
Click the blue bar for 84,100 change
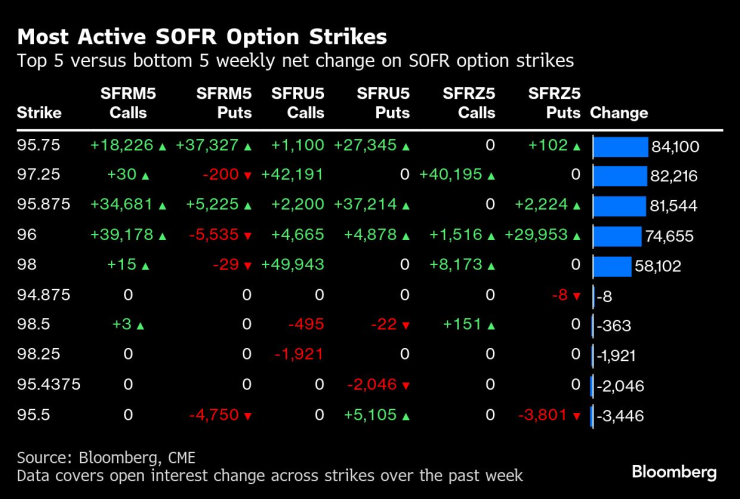click(621, 147)
